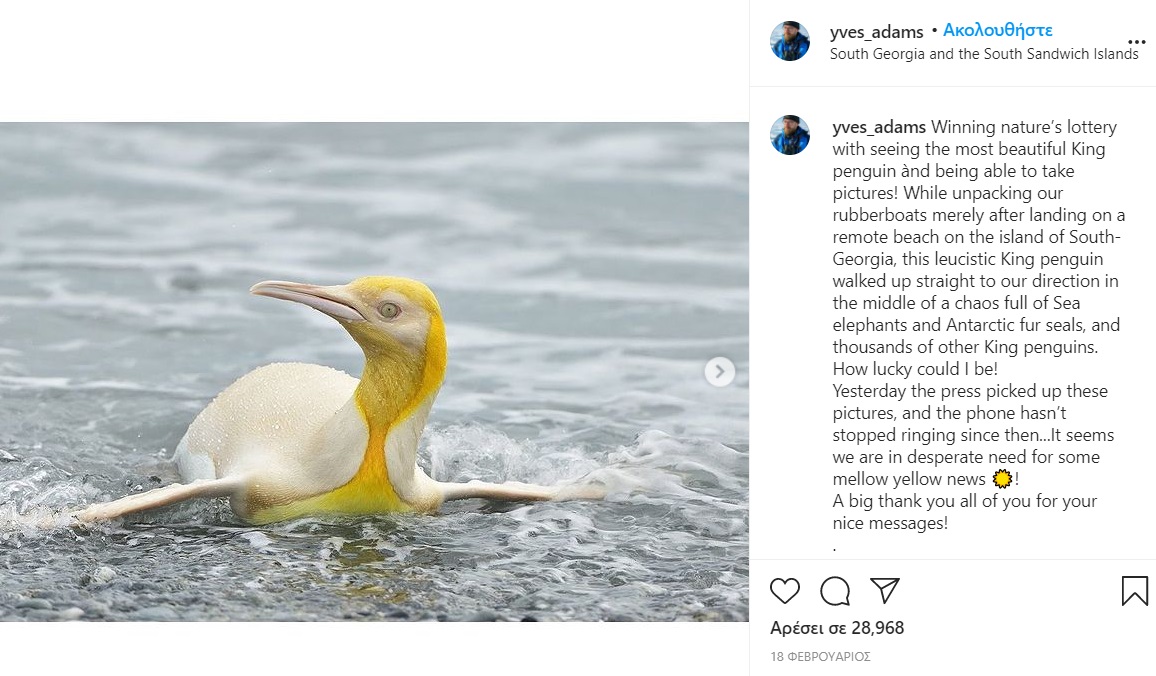
Task: Save the post with the bookmark icon
Action: (x=1134, y=591)
